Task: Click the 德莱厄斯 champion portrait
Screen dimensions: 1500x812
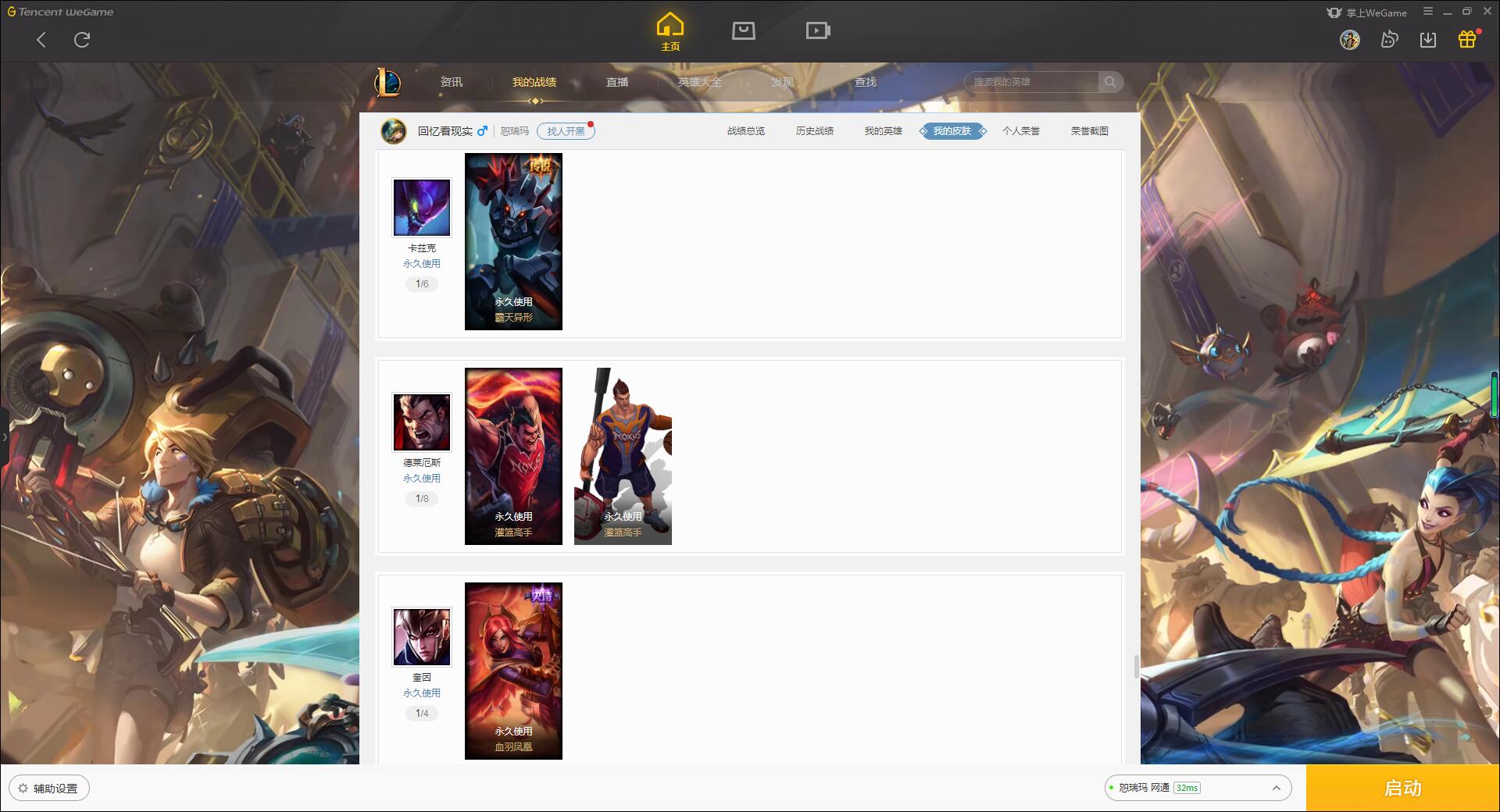Action: click(422, 422)
